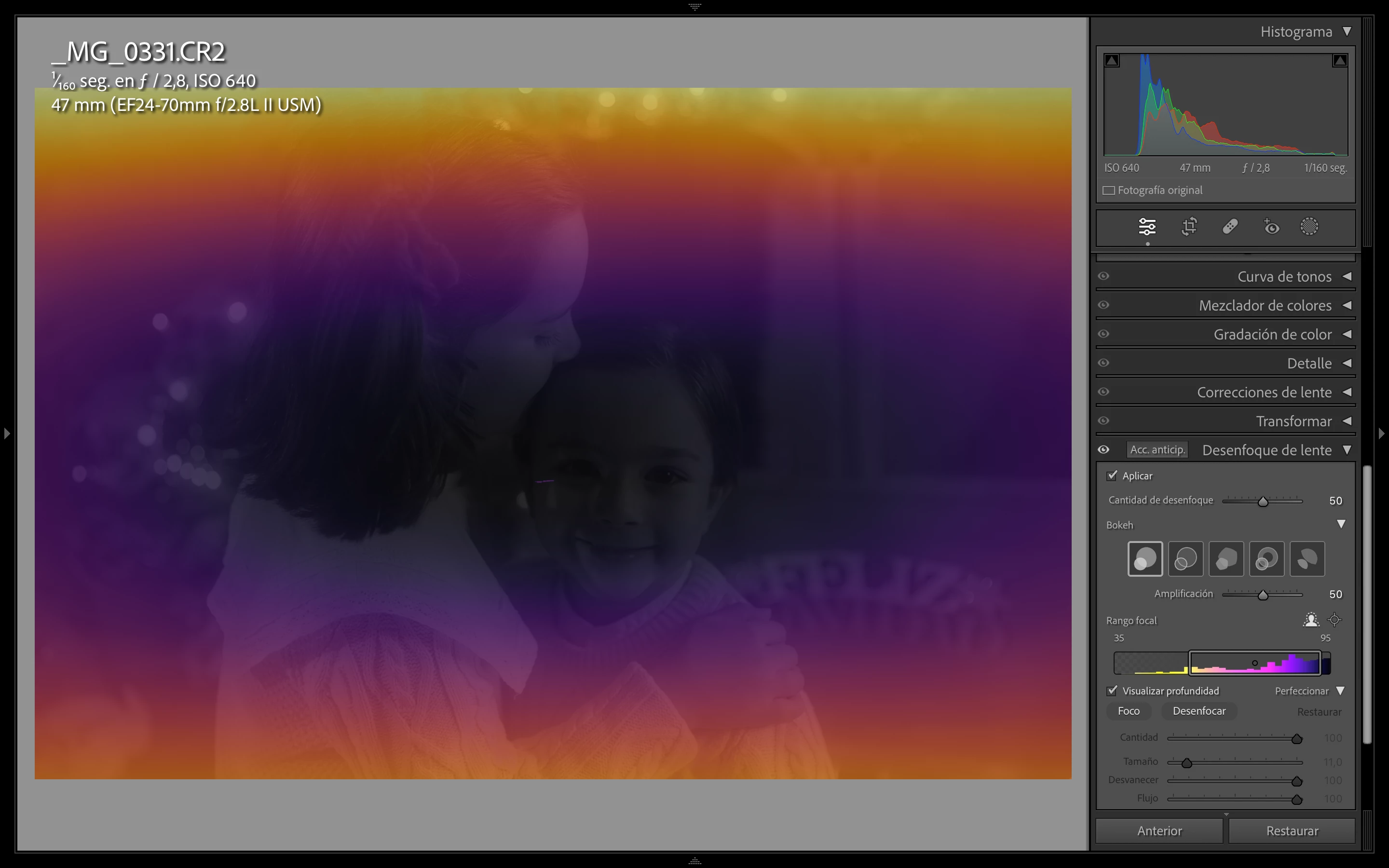Select the Healing bandage tool
Screen dimensions: 1389x868
(1230, 227)
